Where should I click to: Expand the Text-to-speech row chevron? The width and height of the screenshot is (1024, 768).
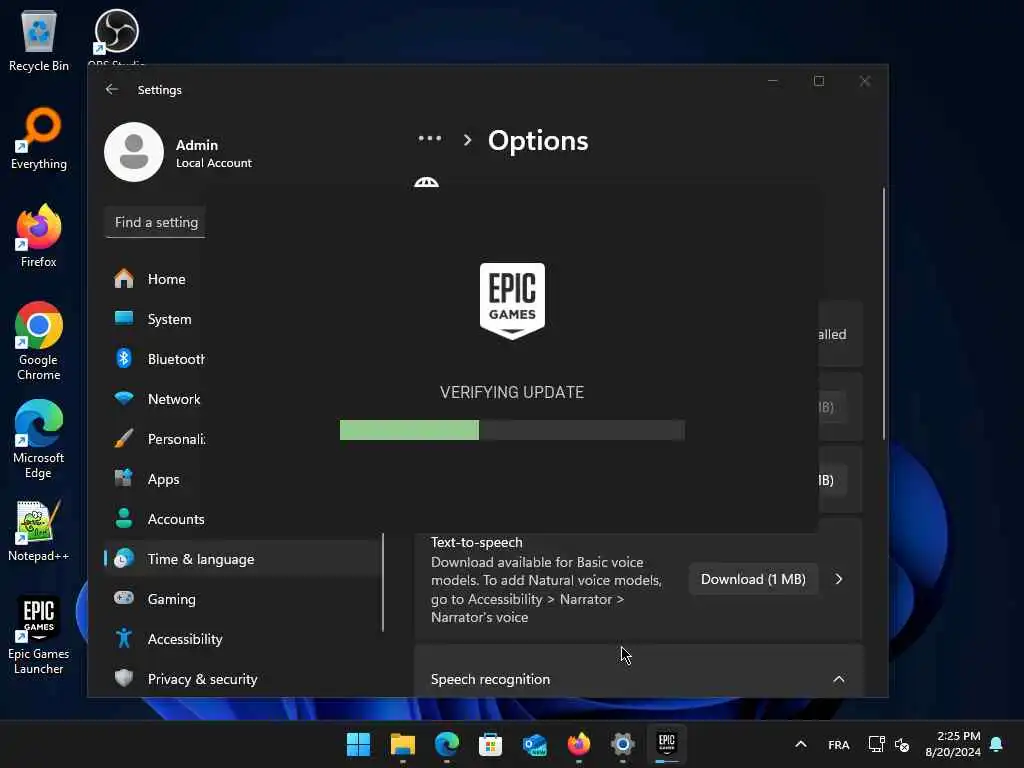pyautogui.click(x=839, y=579)
